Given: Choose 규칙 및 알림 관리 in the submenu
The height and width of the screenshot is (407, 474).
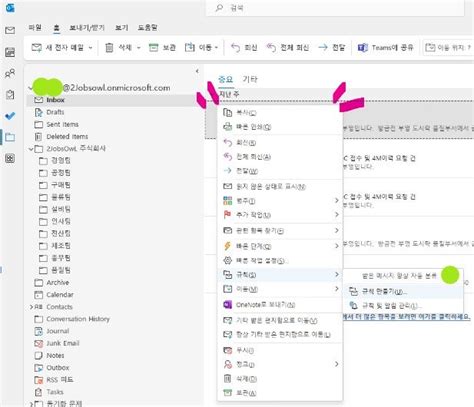Looking at the screenshot, I should point(403,306).
